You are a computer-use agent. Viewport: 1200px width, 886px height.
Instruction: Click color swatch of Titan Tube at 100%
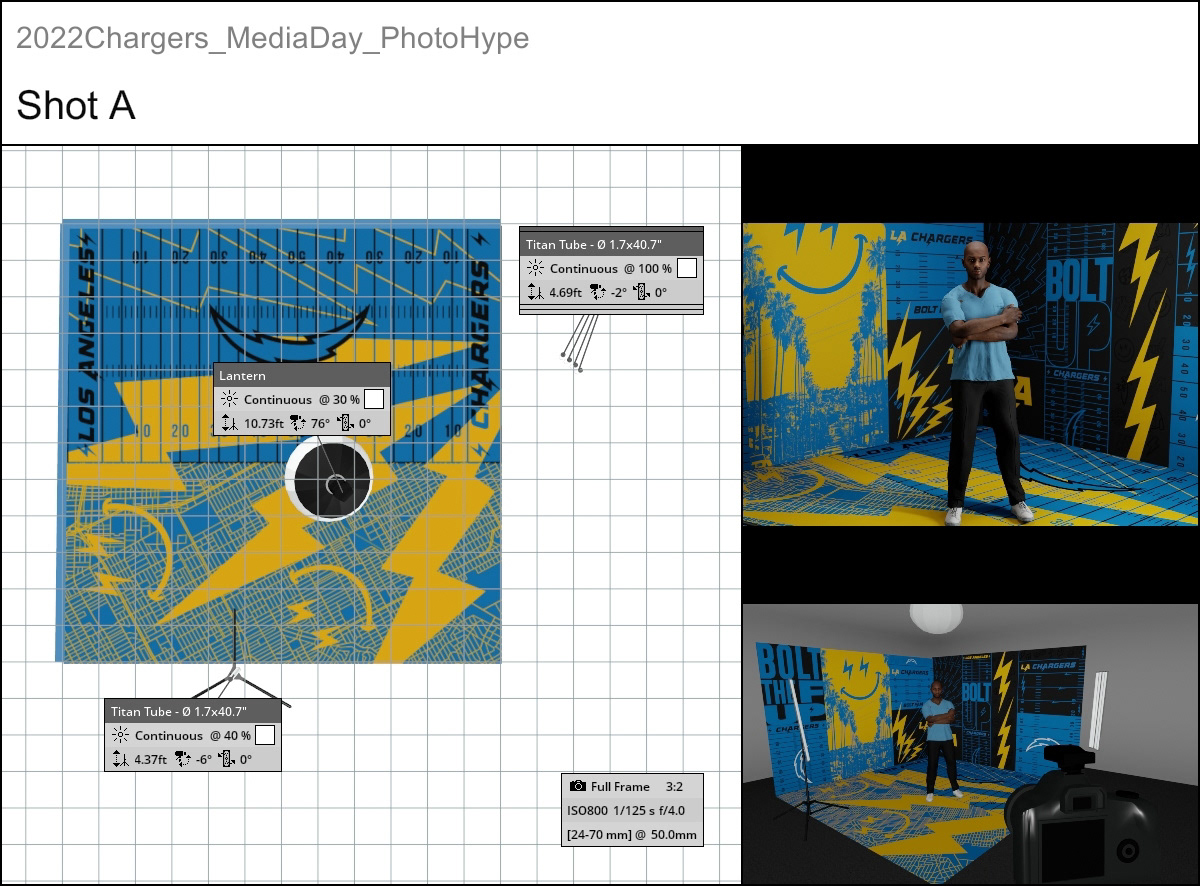pos(686,268)
